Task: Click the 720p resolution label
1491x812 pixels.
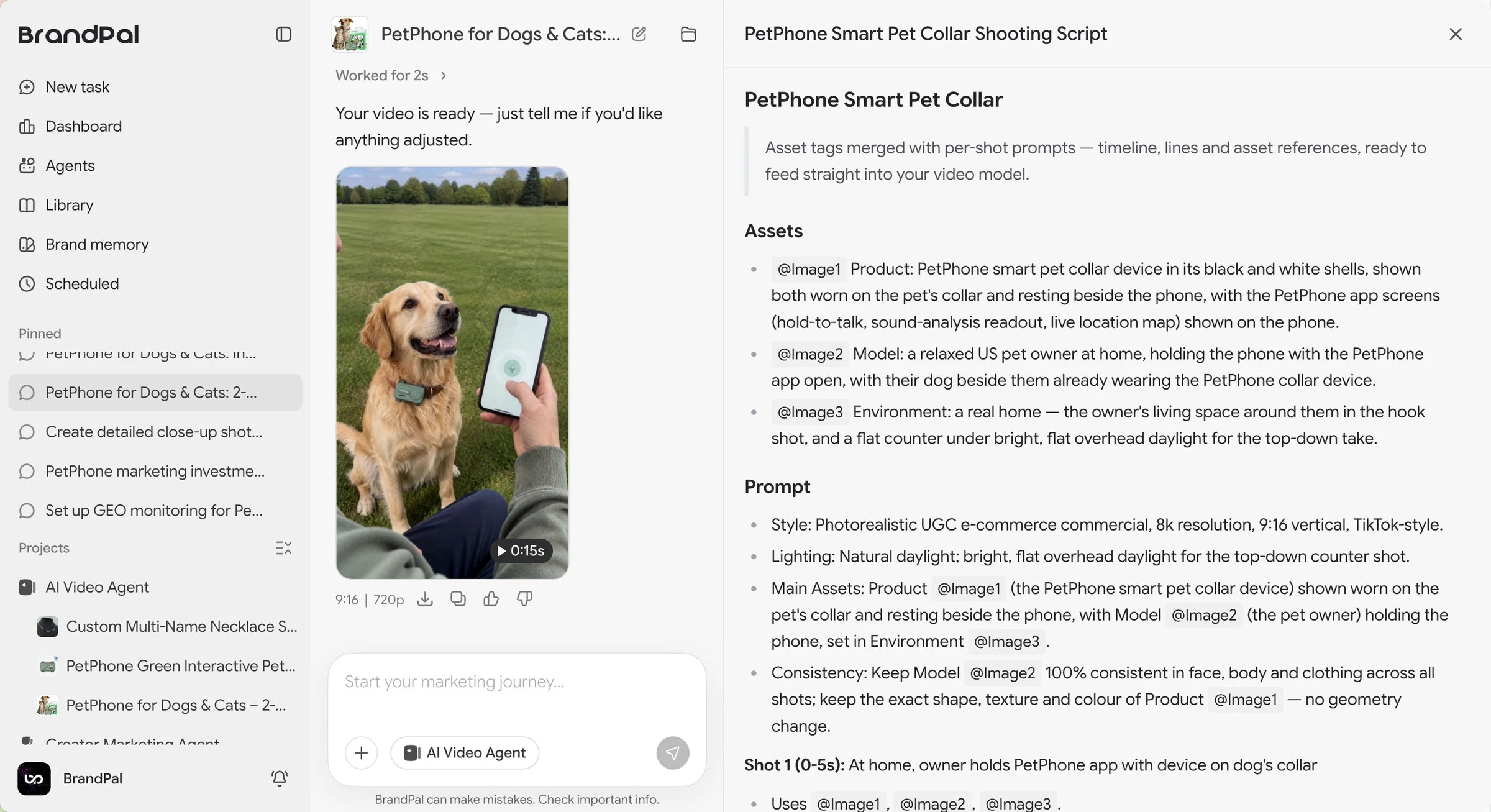Action: (x=388, y=600)
